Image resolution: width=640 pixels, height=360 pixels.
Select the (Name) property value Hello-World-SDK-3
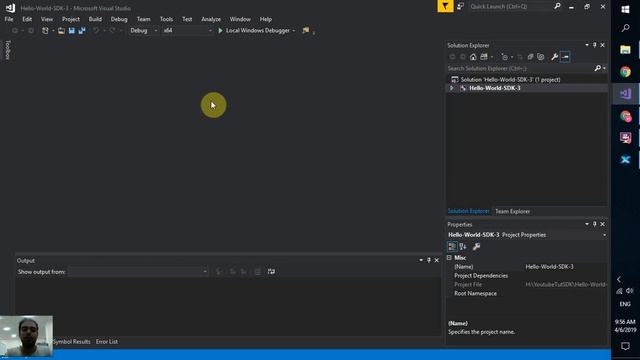coord(549,267)
